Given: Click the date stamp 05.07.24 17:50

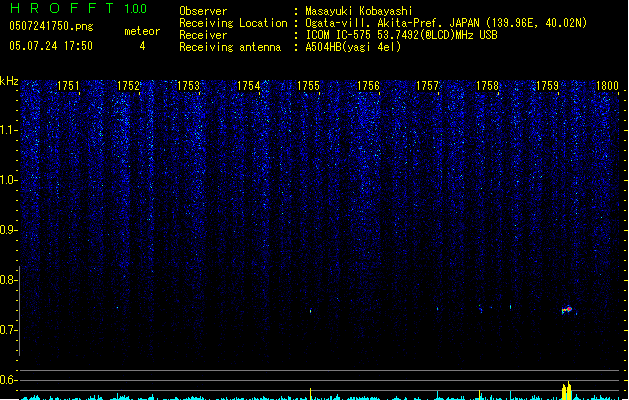Looking at the screenshot, I should click(51, 46).
